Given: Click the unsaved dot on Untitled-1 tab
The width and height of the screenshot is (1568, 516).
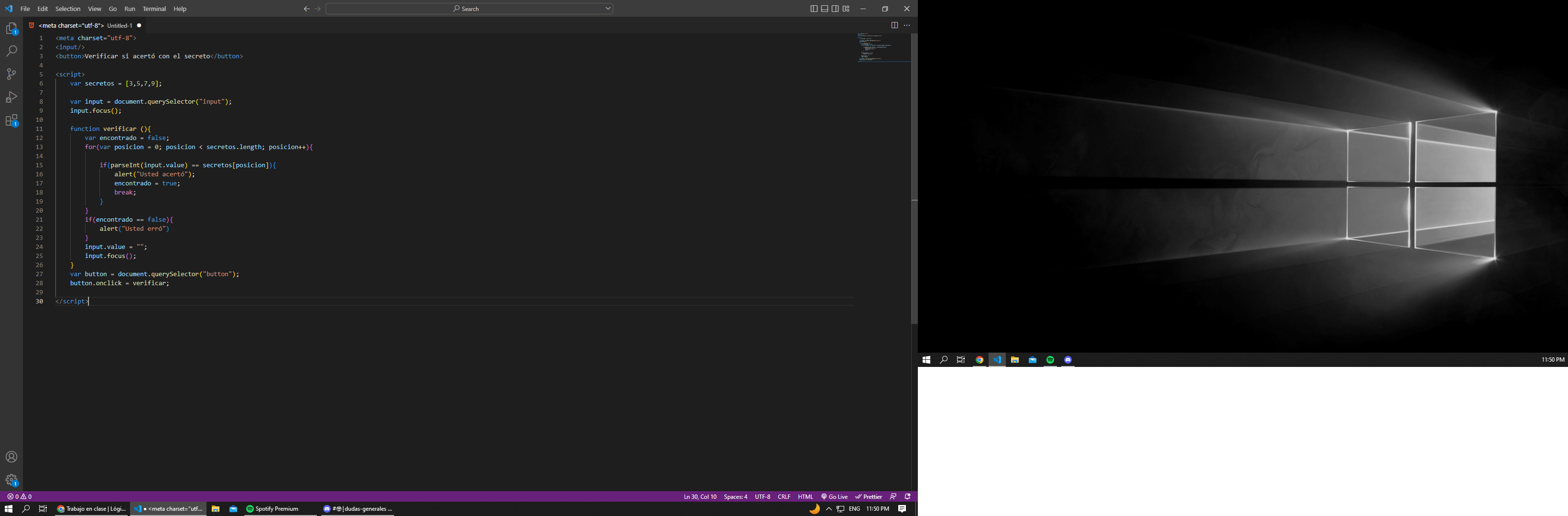Looking at the screenshot, I should [x=140, y=25].
